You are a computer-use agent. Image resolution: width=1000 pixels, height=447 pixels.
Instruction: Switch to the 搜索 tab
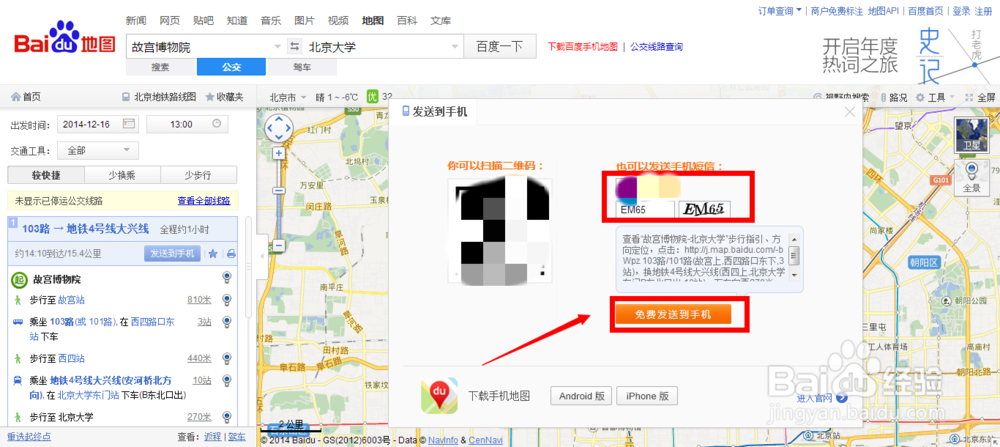[x=161, y=67]
